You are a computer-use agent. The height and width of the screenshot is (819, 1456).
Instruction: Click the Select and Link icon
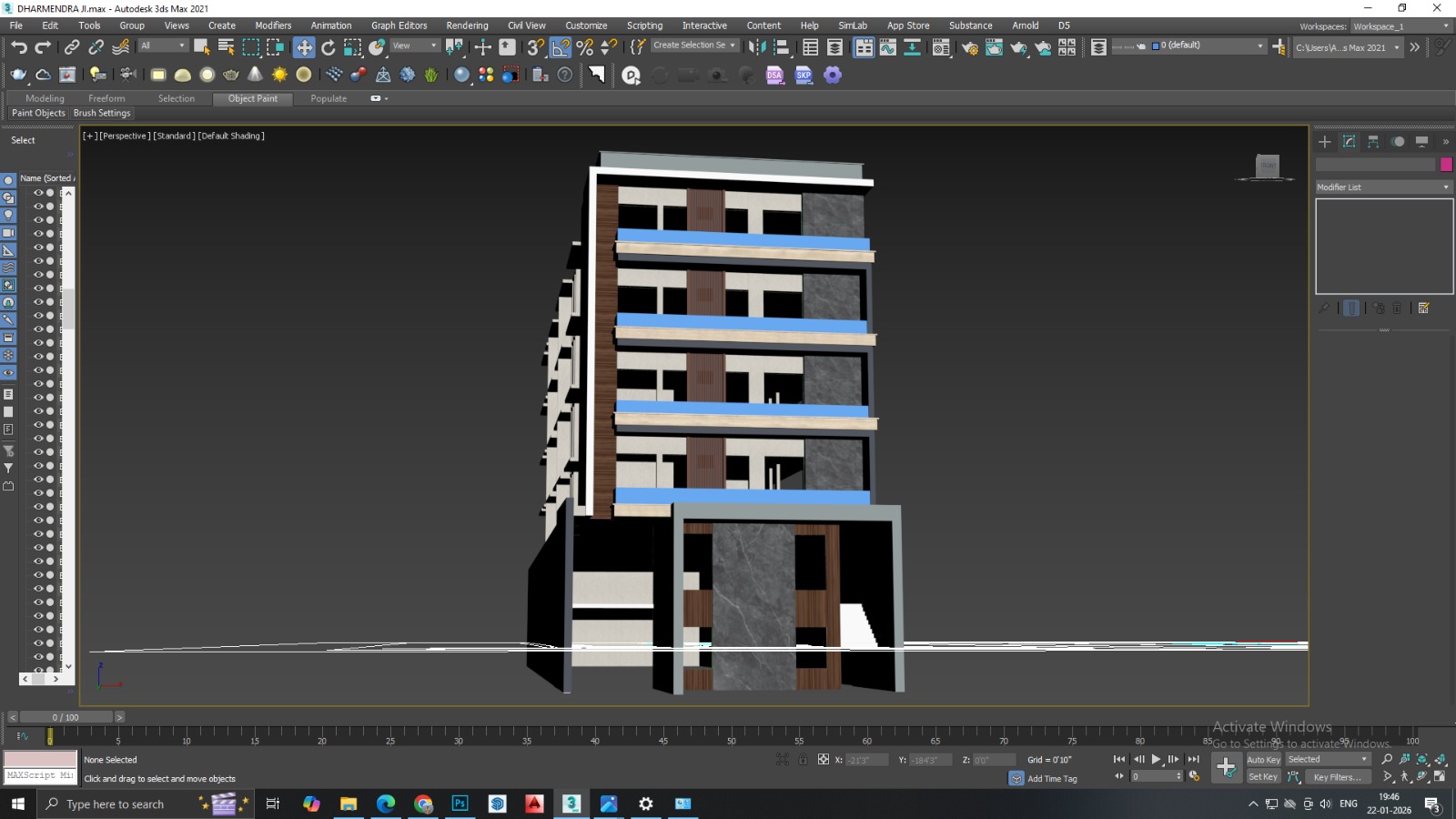pos(72,47)
